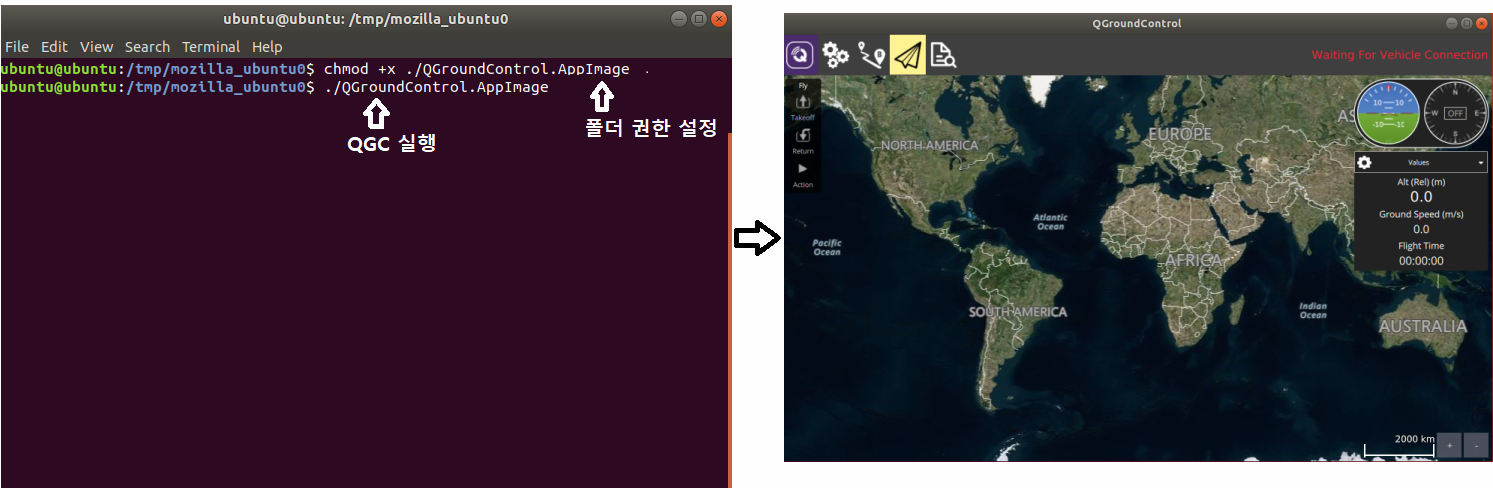Click the NORTH AMERICA map label
Image resolution: width=1493 pixels, height=488 pixels.
(929, 146)
